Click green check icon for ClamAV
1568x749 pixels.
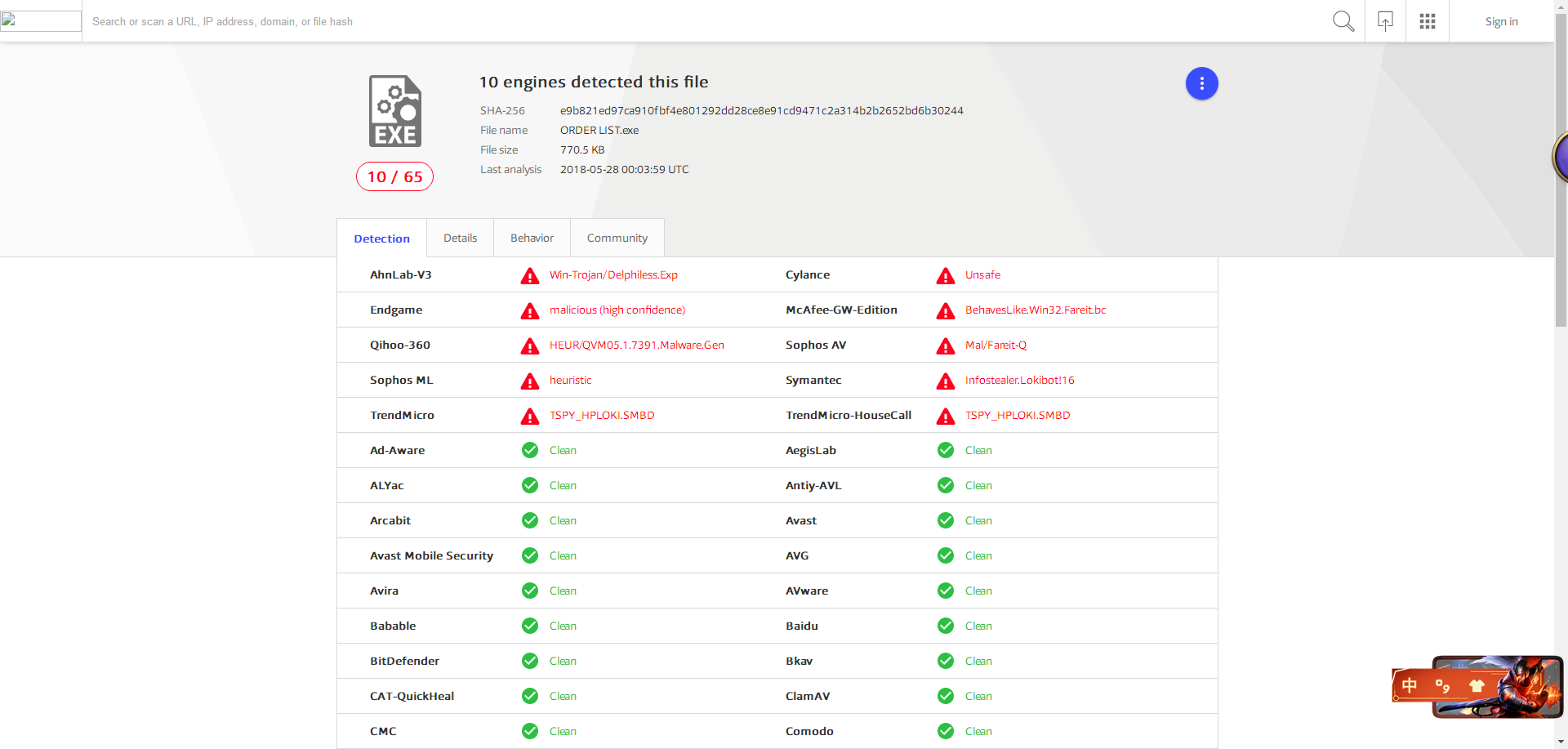tap(946, 696)
